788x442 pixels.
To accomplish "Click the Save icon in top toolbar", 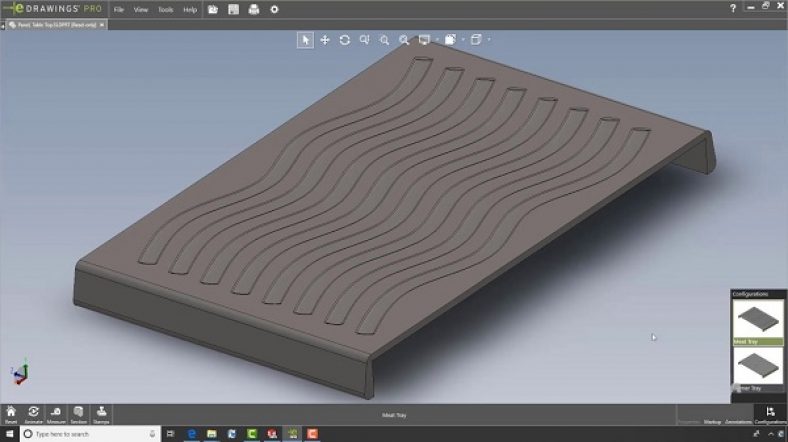I will [x=233, y=9].
